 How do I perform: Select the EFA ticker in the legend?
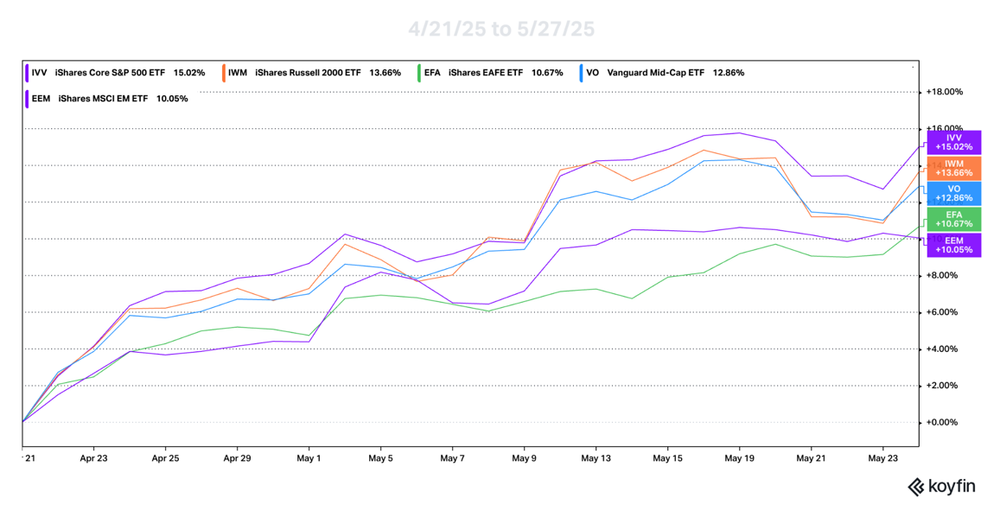tap(432, 73)
